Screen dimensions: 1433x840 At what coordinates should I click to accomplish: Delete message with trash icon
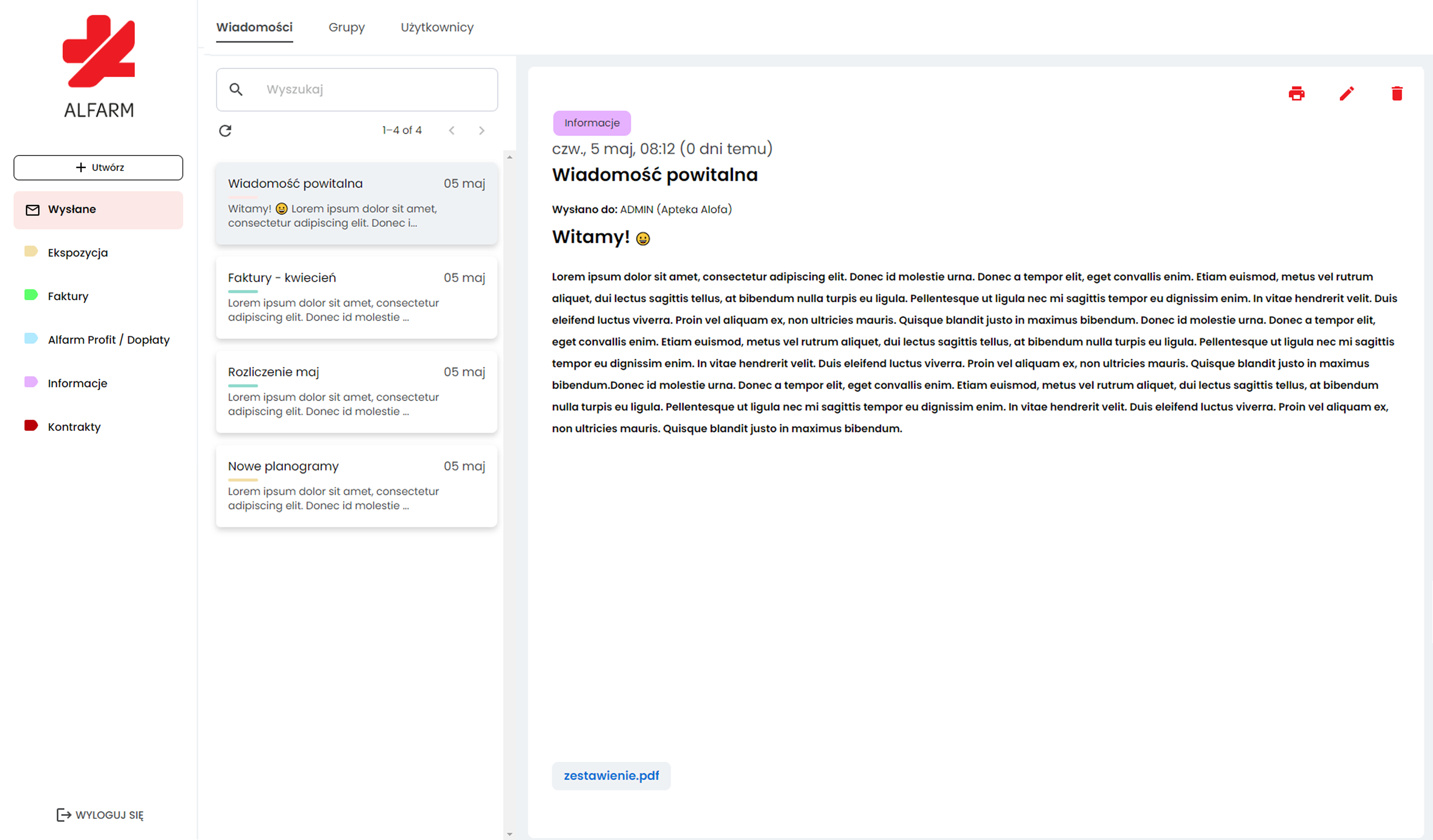point(1397,93)
